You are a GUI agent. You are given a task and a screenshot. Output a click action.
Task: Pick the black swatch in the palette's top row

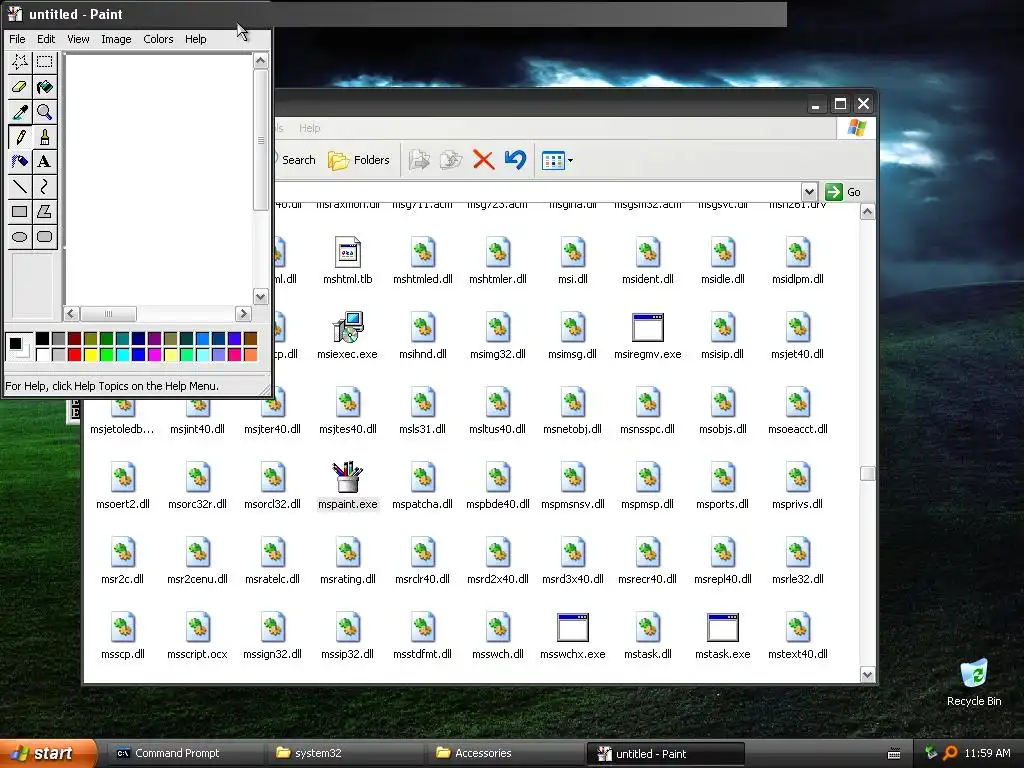click(42, 338)
